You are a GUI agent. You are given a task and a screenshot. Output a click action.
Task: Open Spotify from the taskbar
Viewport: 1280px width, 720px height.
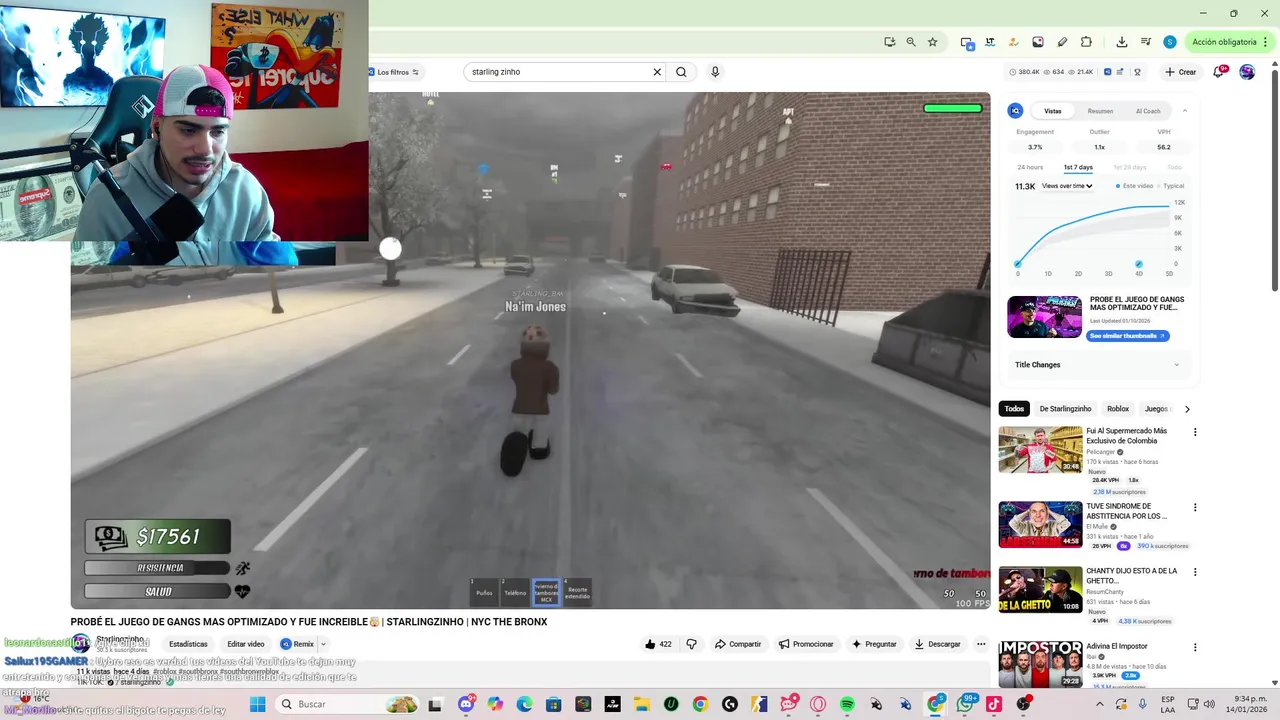pyautogui.click(x=847, y=704)
